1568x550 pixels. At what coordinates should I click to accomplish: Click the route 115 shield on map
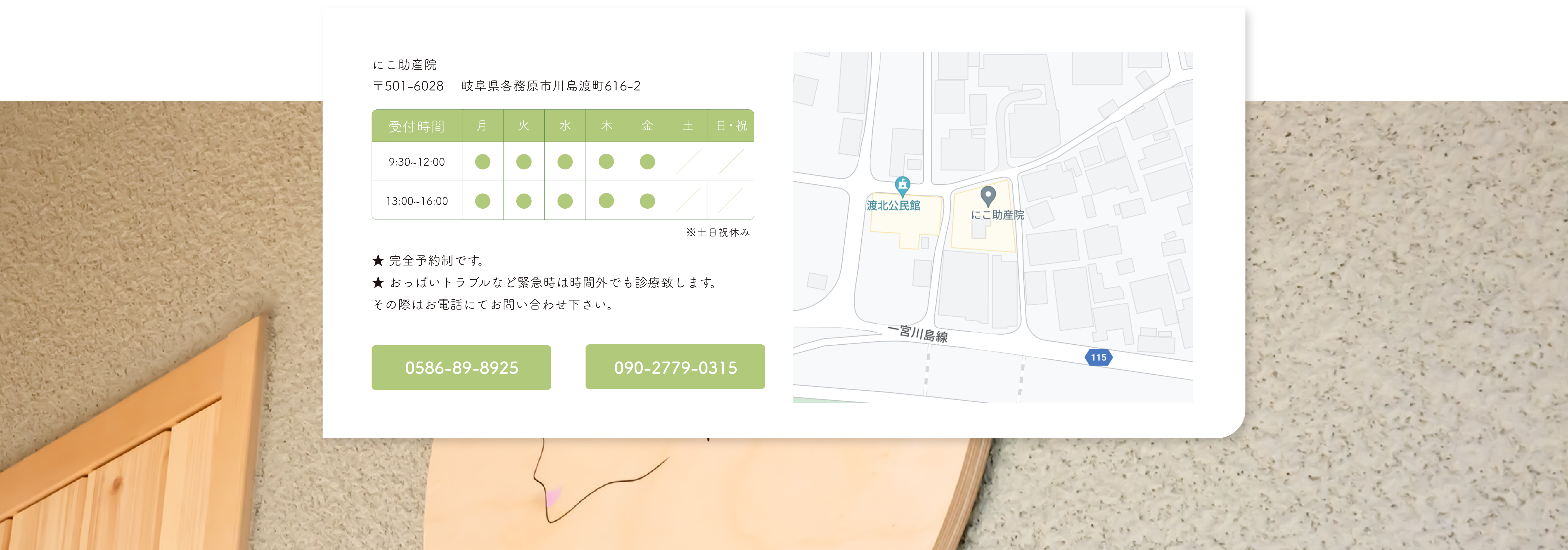point(1098,357)
